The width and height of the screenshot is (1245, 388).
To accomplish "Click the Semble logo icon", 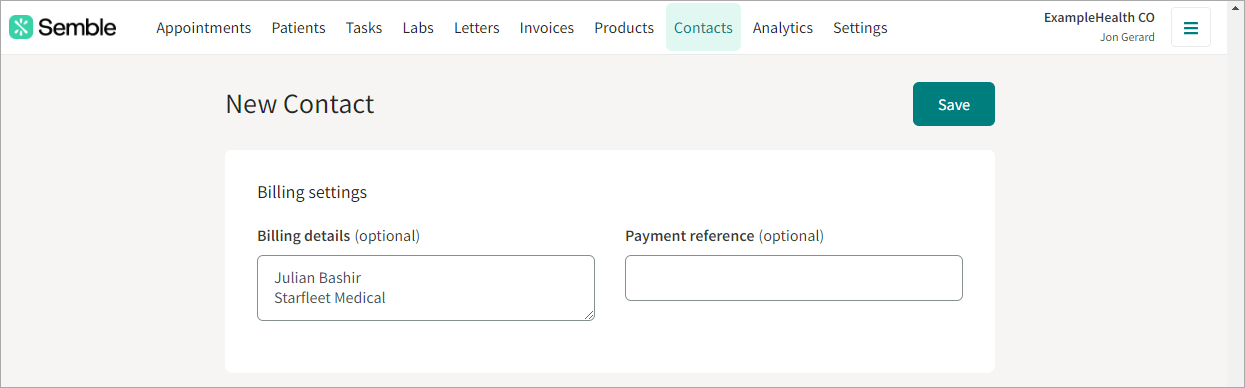I will [x=21, y=27].
